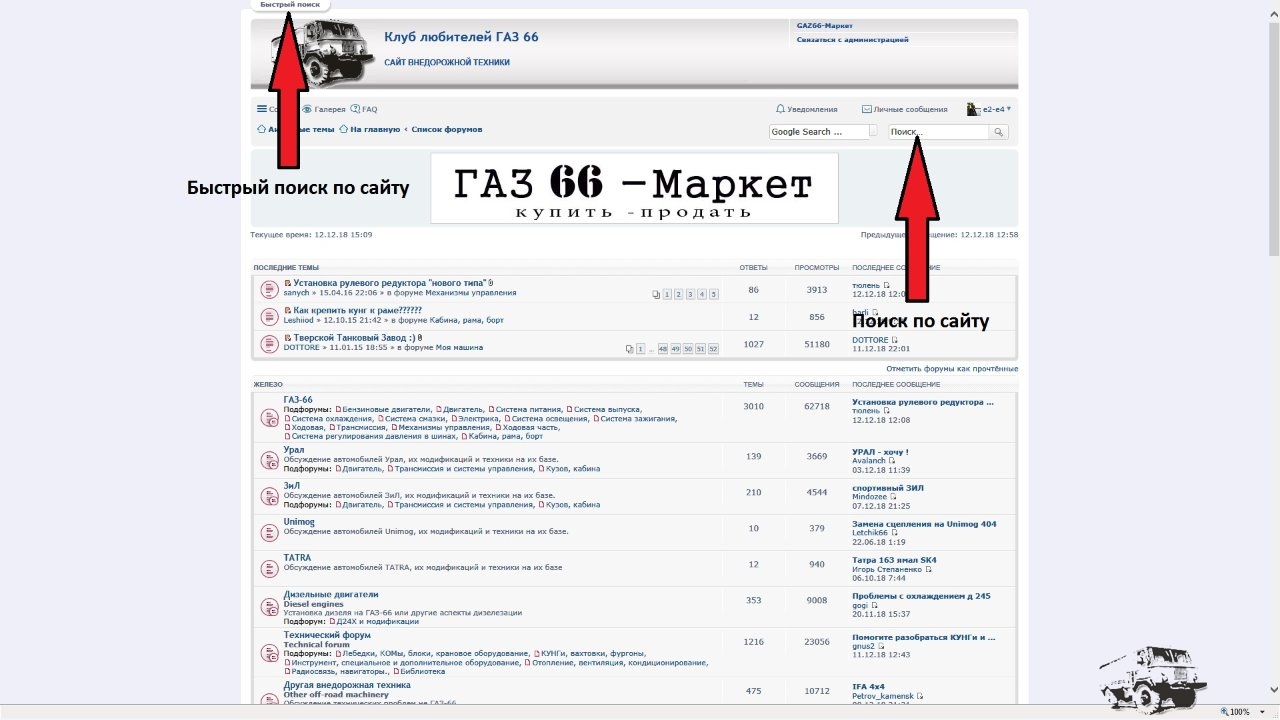
Task: Click the На главную home icon
Action: tap(343, 129)
